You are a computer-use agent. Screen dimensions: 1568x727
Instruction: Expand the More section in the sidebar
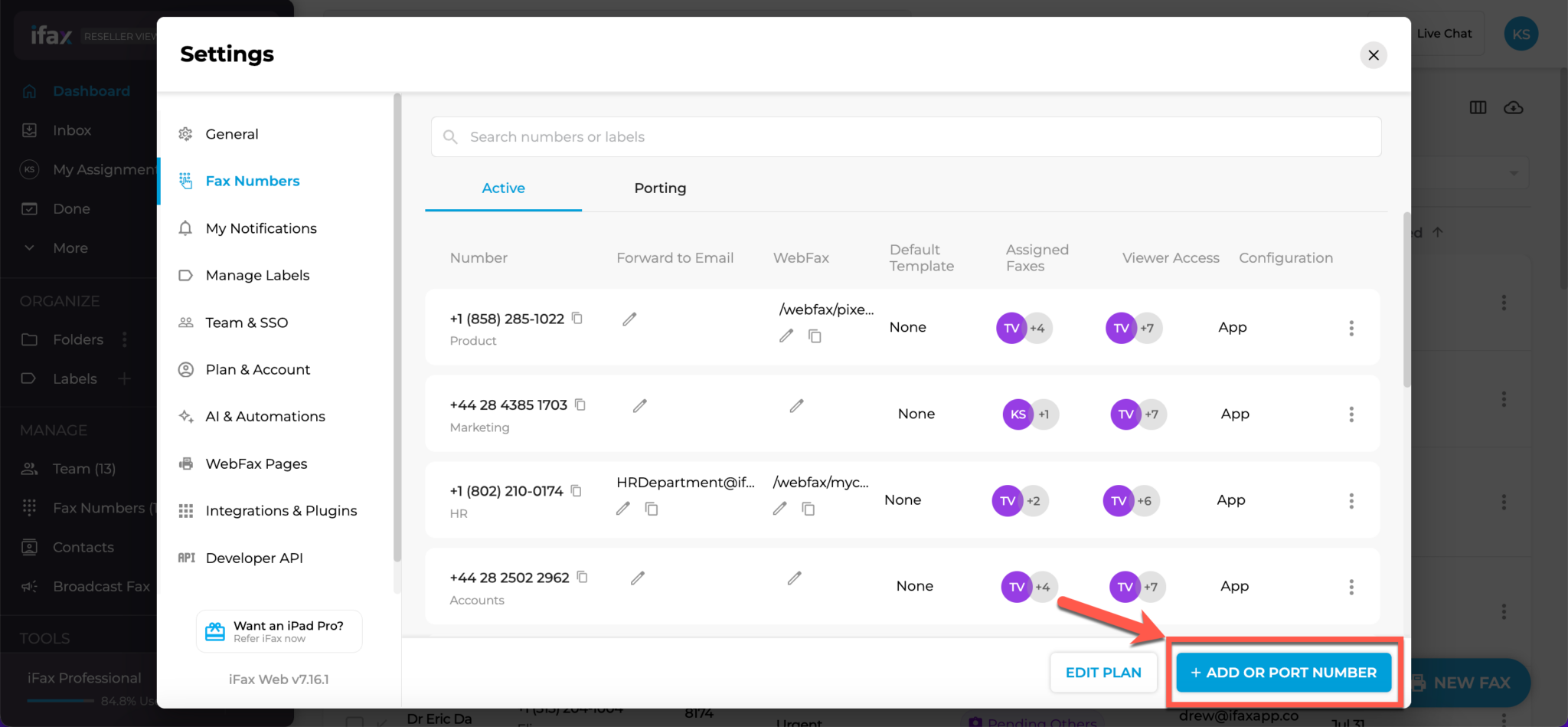tap(70, 247)
